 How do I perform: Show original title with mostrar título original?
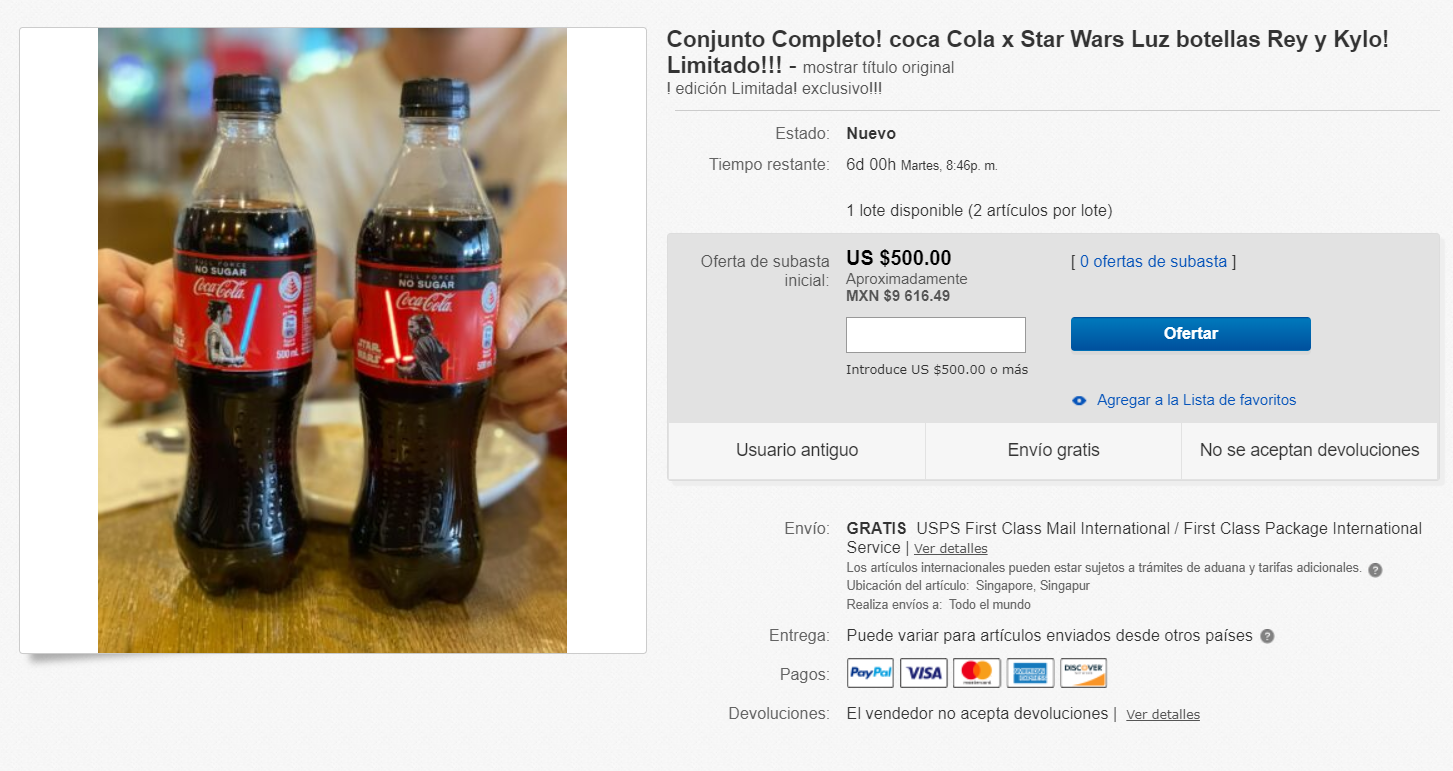[878, 68]
